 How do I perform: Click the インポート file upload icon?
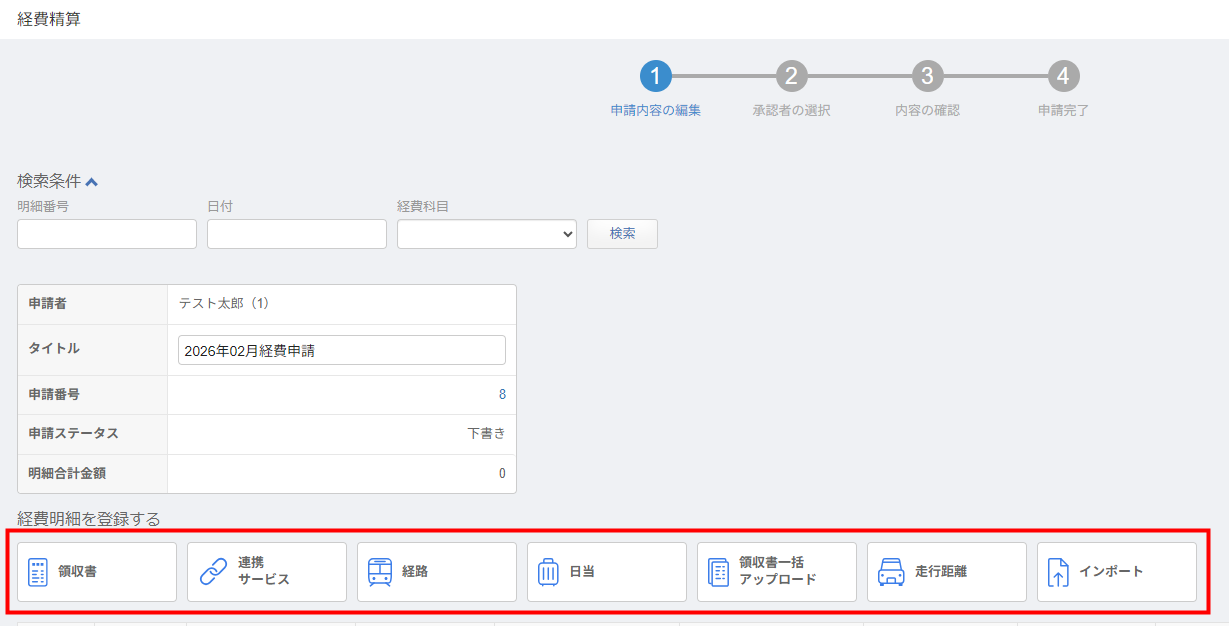click(1058, 572)
